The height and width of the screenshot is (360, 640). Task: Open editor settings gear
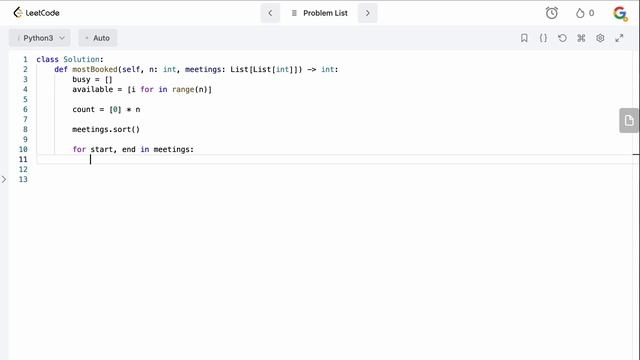point(600,38)
